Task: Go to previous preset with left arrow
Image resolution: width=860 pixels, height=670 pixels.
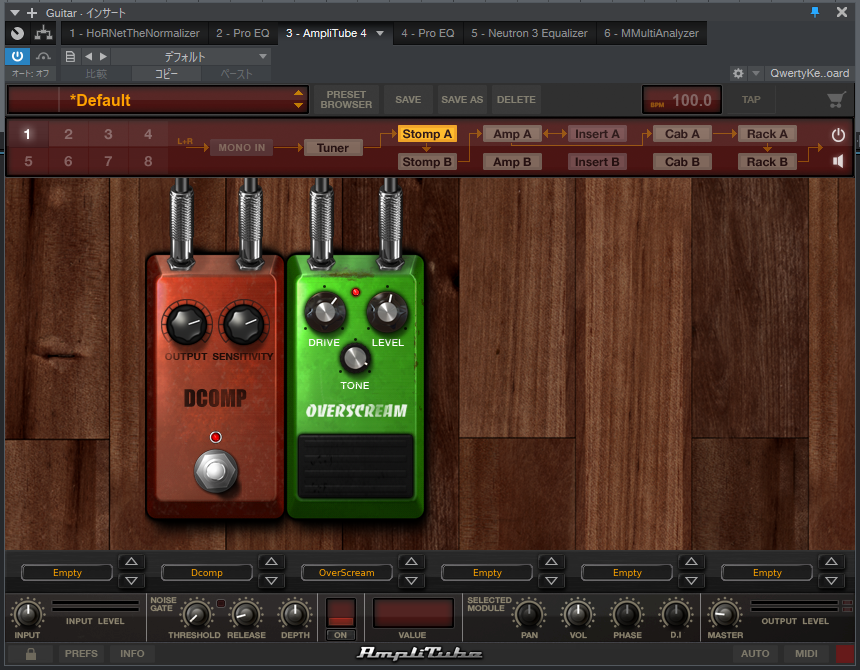Action: pos(88,56)
